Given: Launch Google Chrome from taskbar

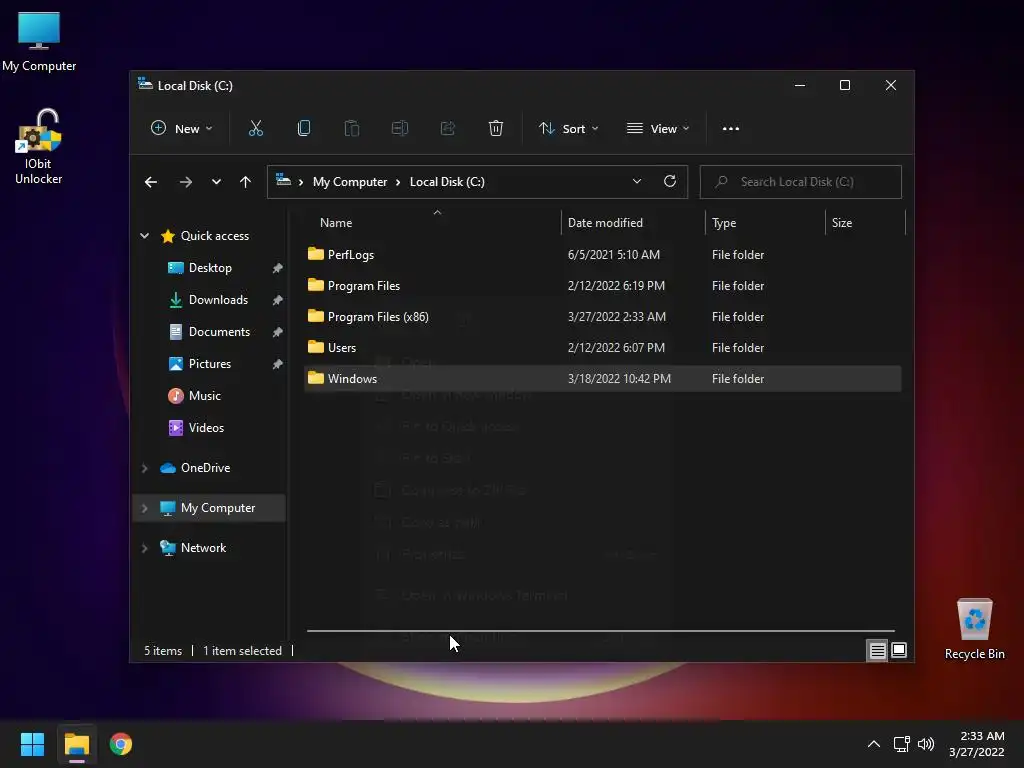Looking at the screenshot, I should (x=121, y=744).
